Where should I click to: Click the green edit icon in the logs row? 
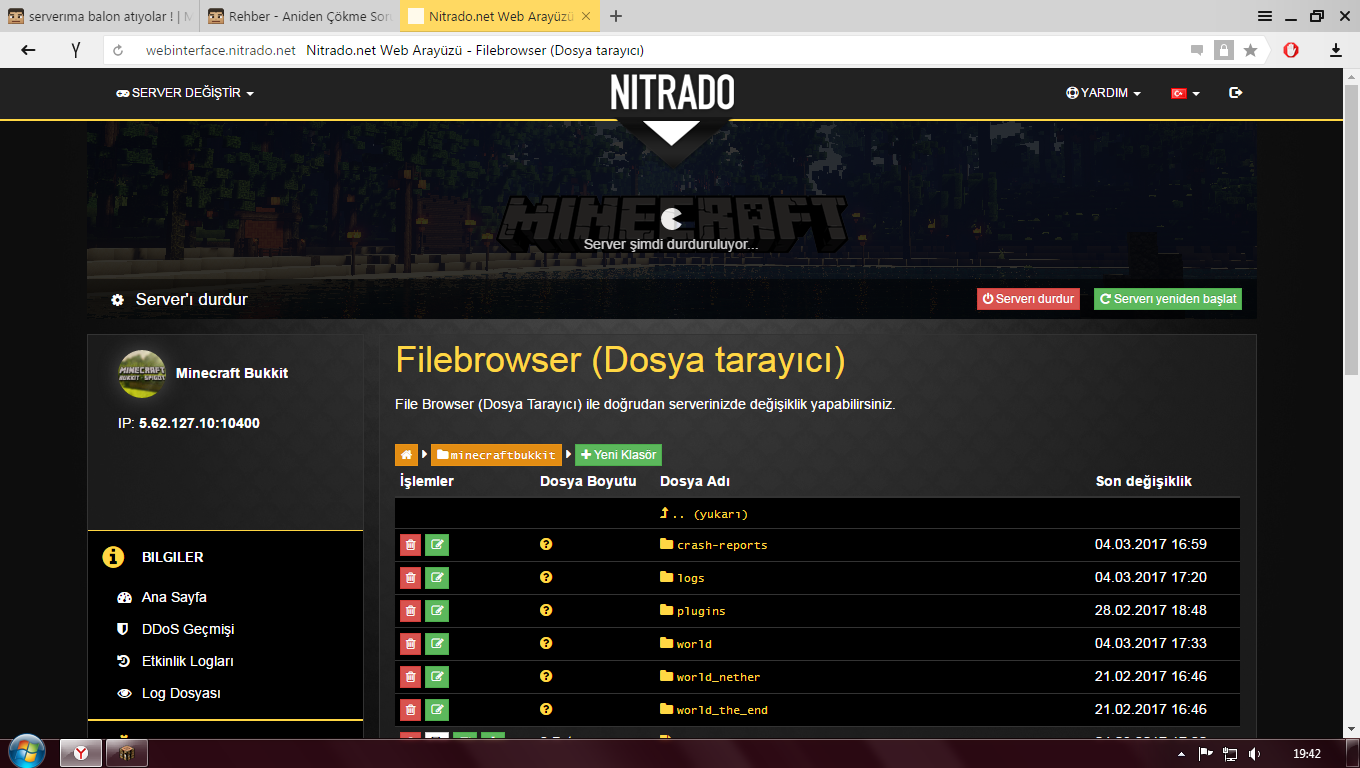click(x=437, y=578)
